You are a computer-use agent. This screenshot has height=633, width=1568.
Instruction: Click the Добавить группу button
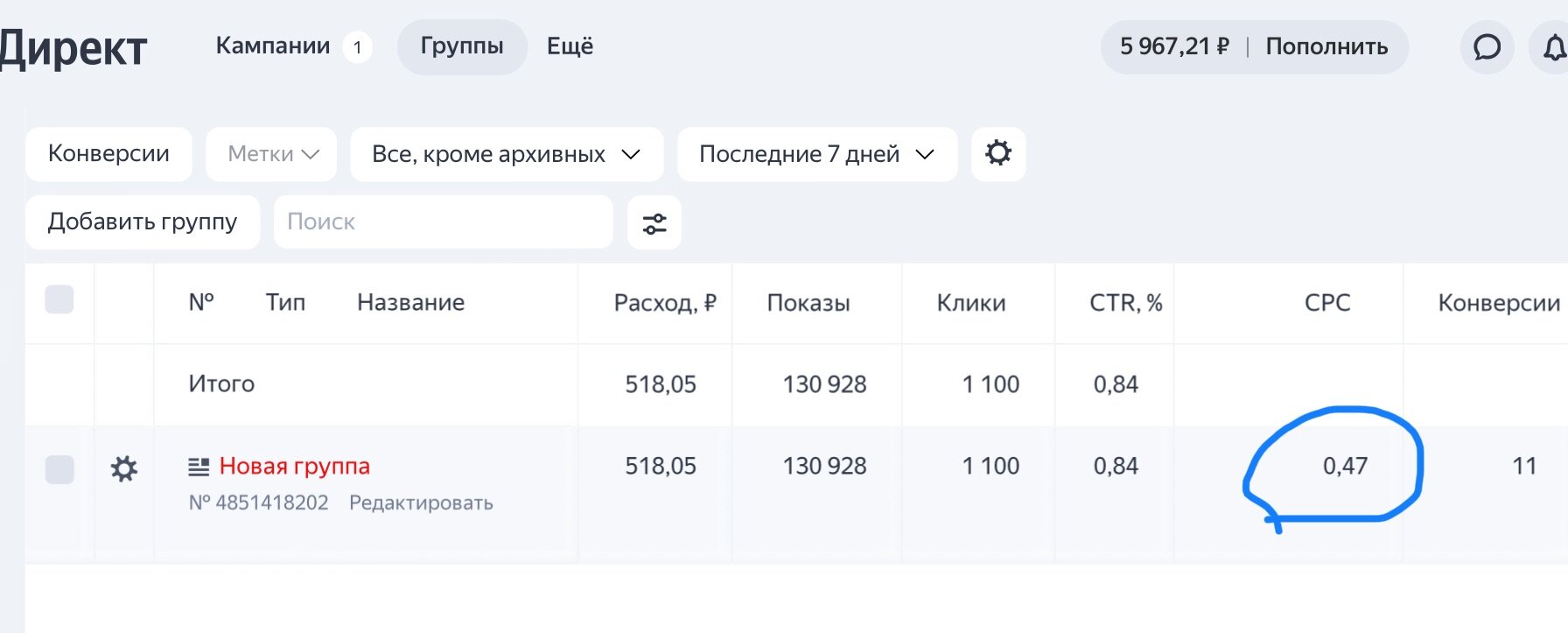click(x=143, y=222)
